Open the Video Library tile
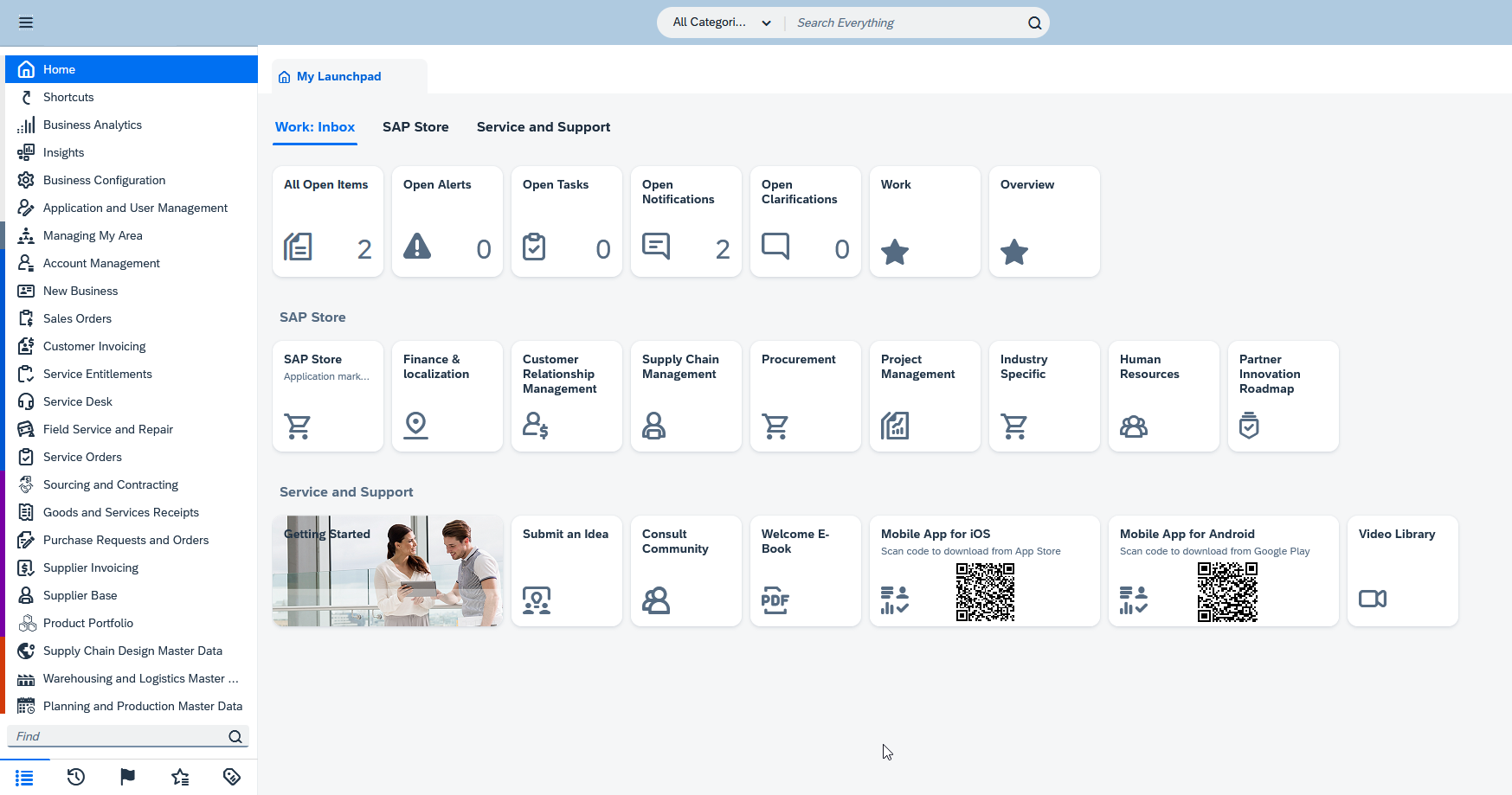The image size is (1512, 795). pos(1403,571)
